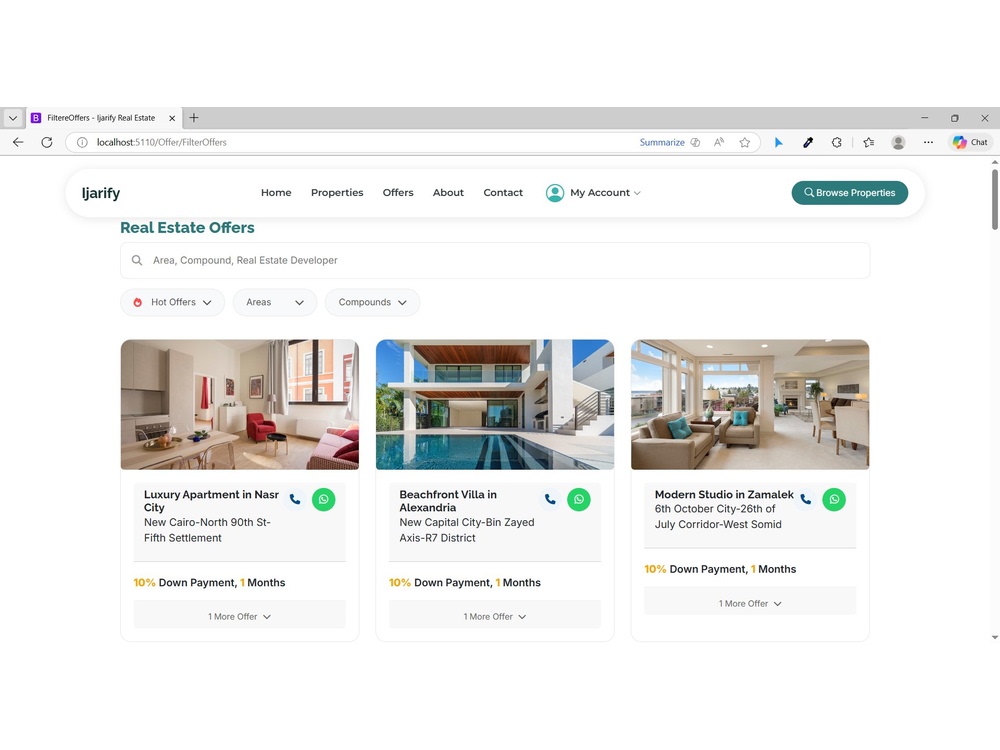Click the page vertical scrollbar thumb
The height and width of the screenshot is (750, 1000).
[x=995, y=199]
